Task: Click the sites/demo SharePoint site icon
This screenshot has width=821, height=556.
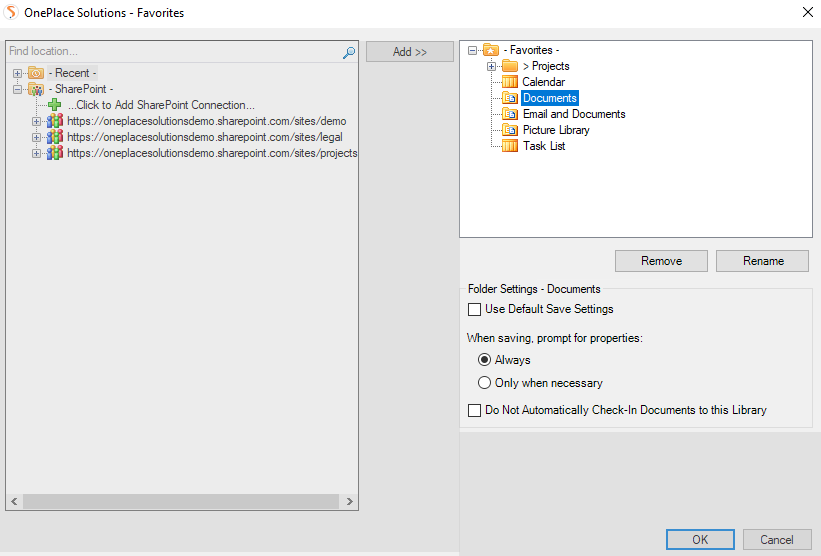Action: click(x=55, y=121)
